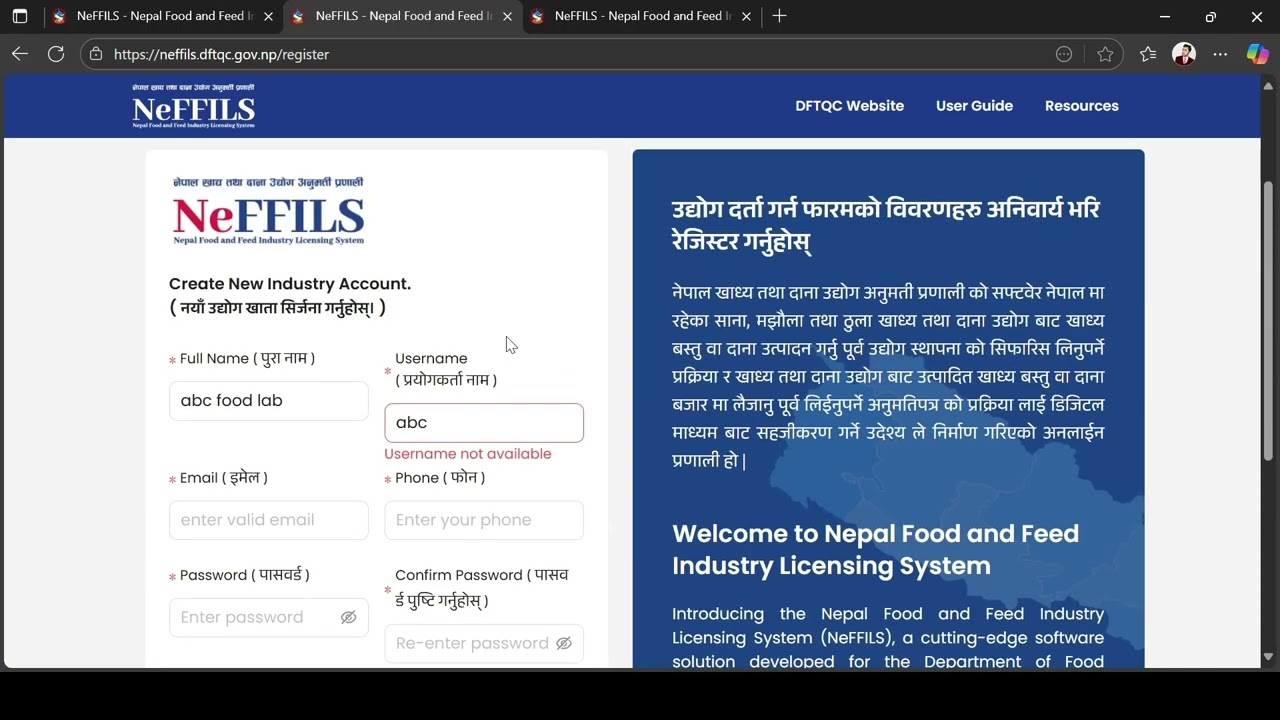1280x720 pixels.
Task: Focus the Phone input field
Action: [x=484, y=520]
